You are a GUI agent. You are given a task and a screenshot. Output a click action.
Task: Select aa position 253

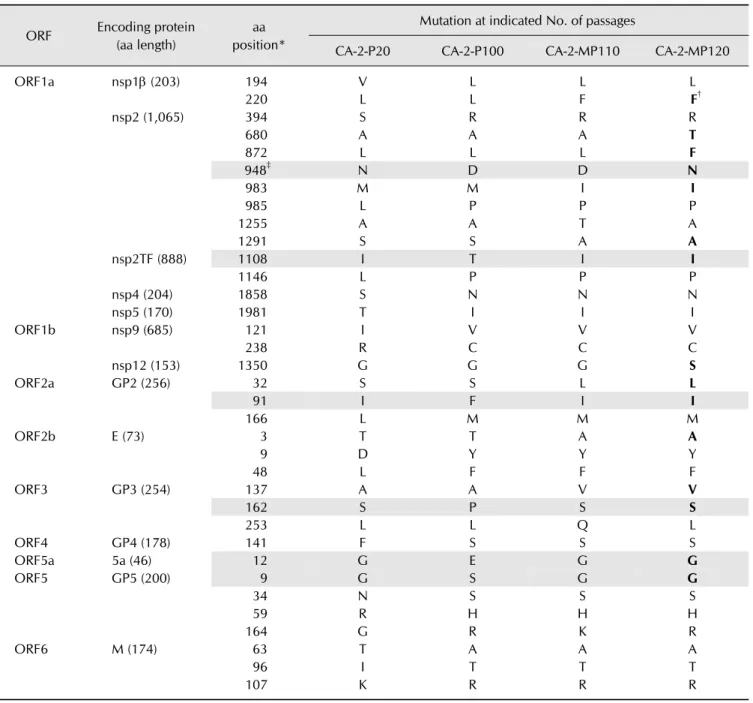click(x=256, y=525)
